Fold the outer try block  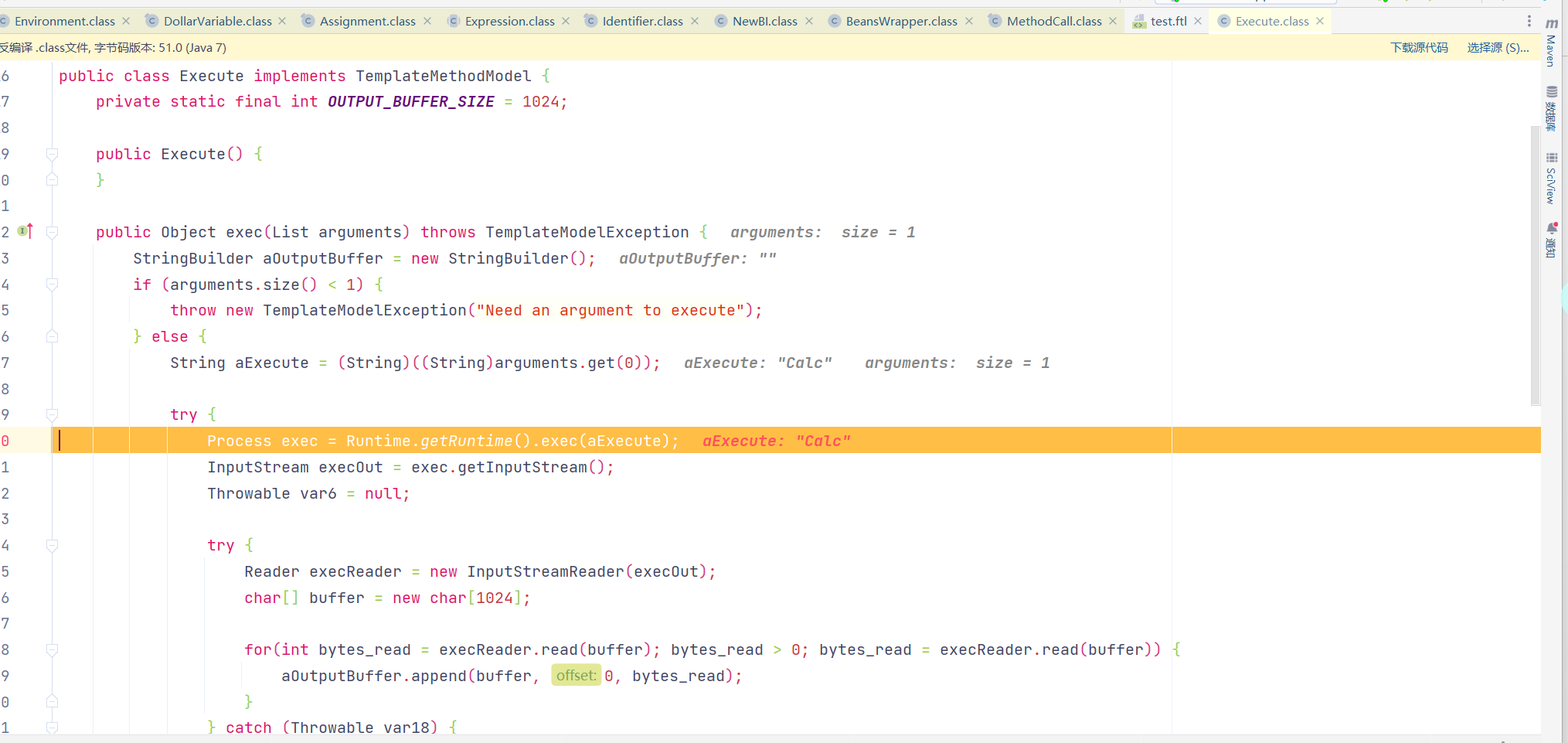pyautogui.click(x=52, y=414)
